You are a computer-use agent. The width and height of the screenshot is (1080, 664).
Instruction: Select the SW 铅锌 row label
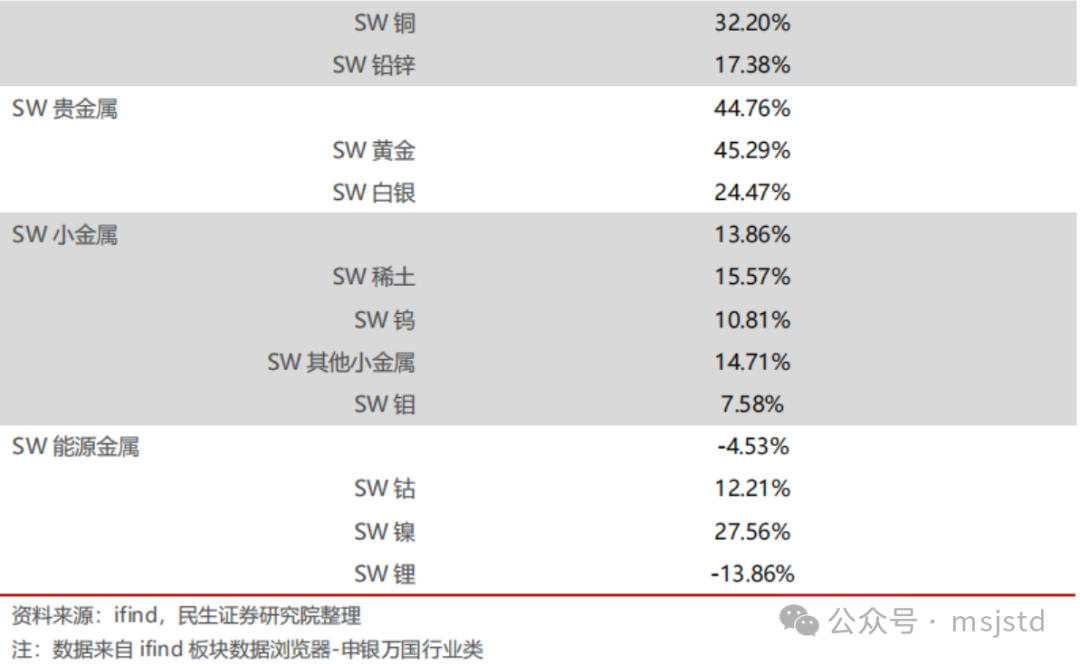pyautogui.click(x=374, y=65)
